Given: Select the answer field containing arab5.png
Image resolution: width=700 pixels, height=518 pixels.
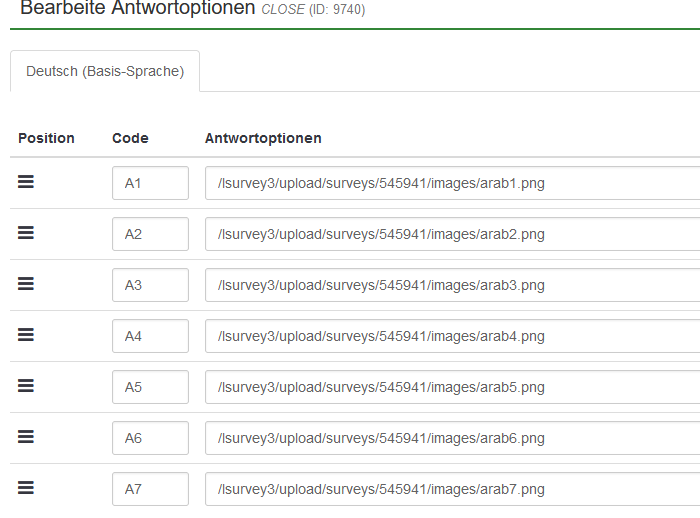Looking at the screenshot, I should tap(452, 388).
